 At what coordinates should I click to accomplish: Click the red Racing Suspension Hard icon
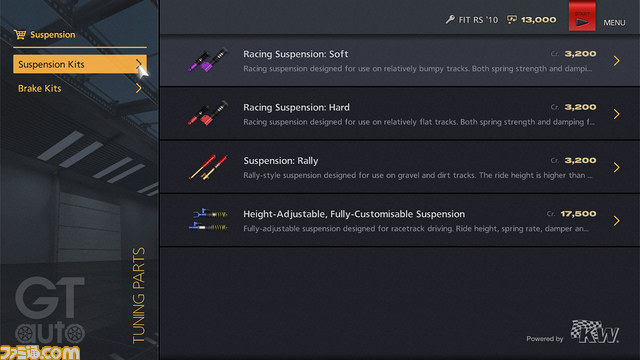pos(208,113)
